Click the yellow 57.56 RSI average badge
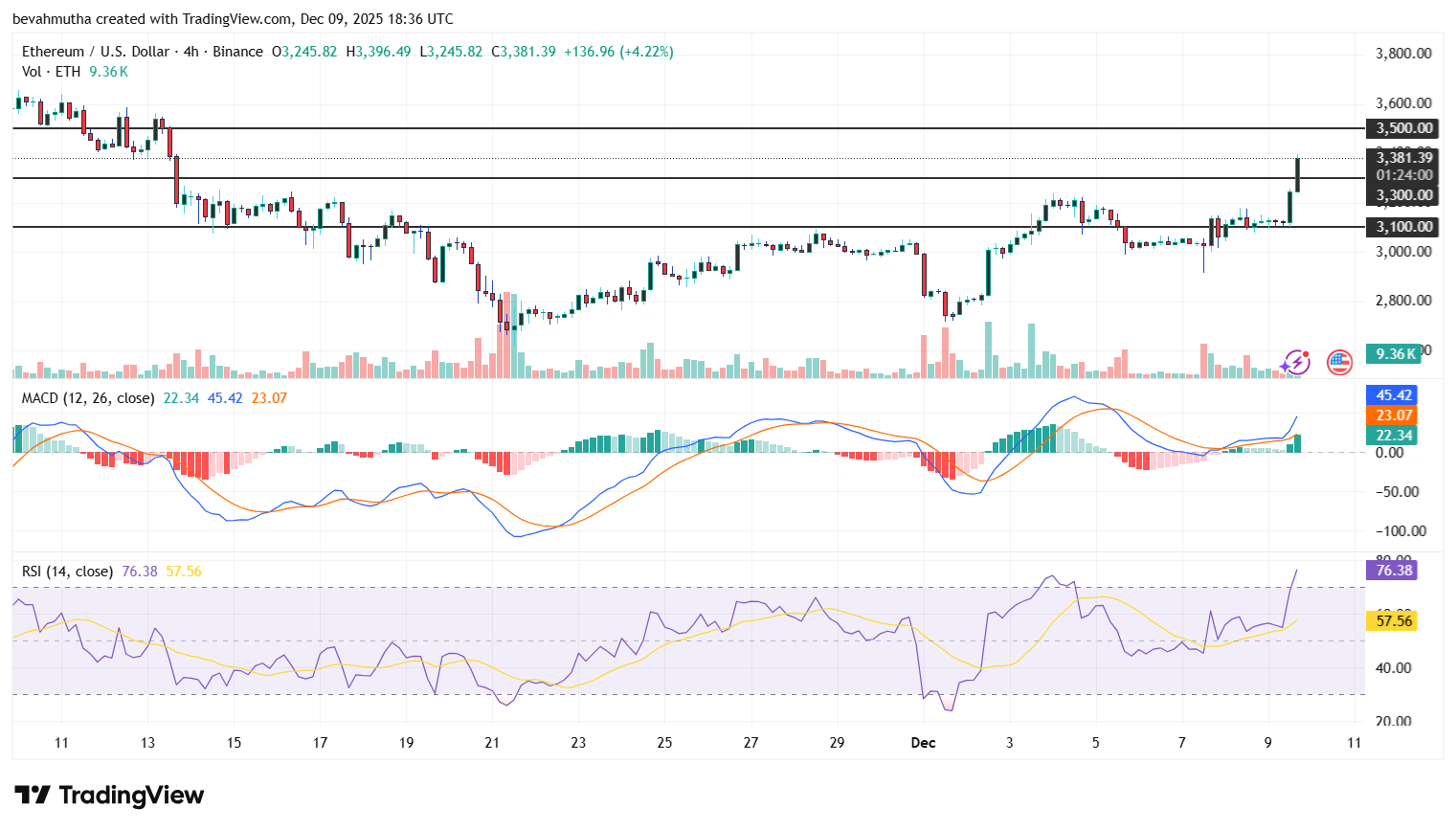Screen dimensions: 1456x831 point(1393,620)
